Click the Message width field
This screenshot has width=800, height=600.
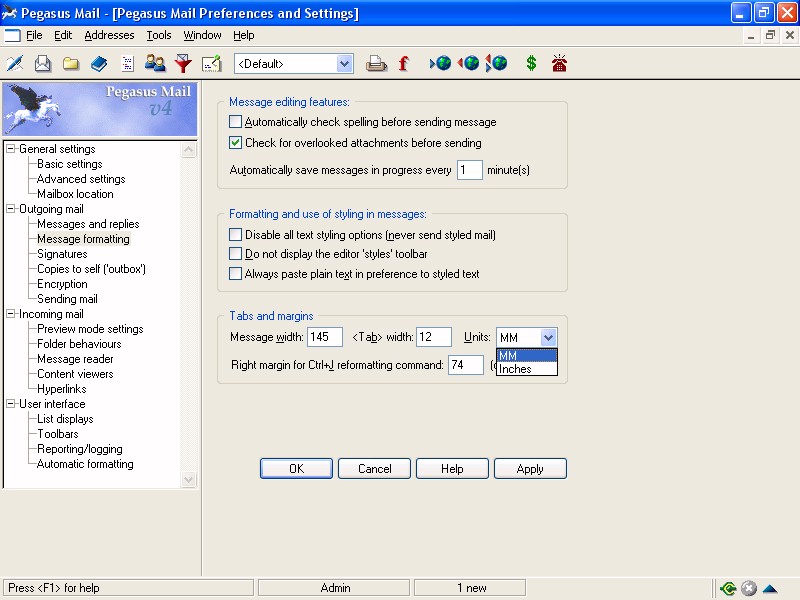coord(324,337)
